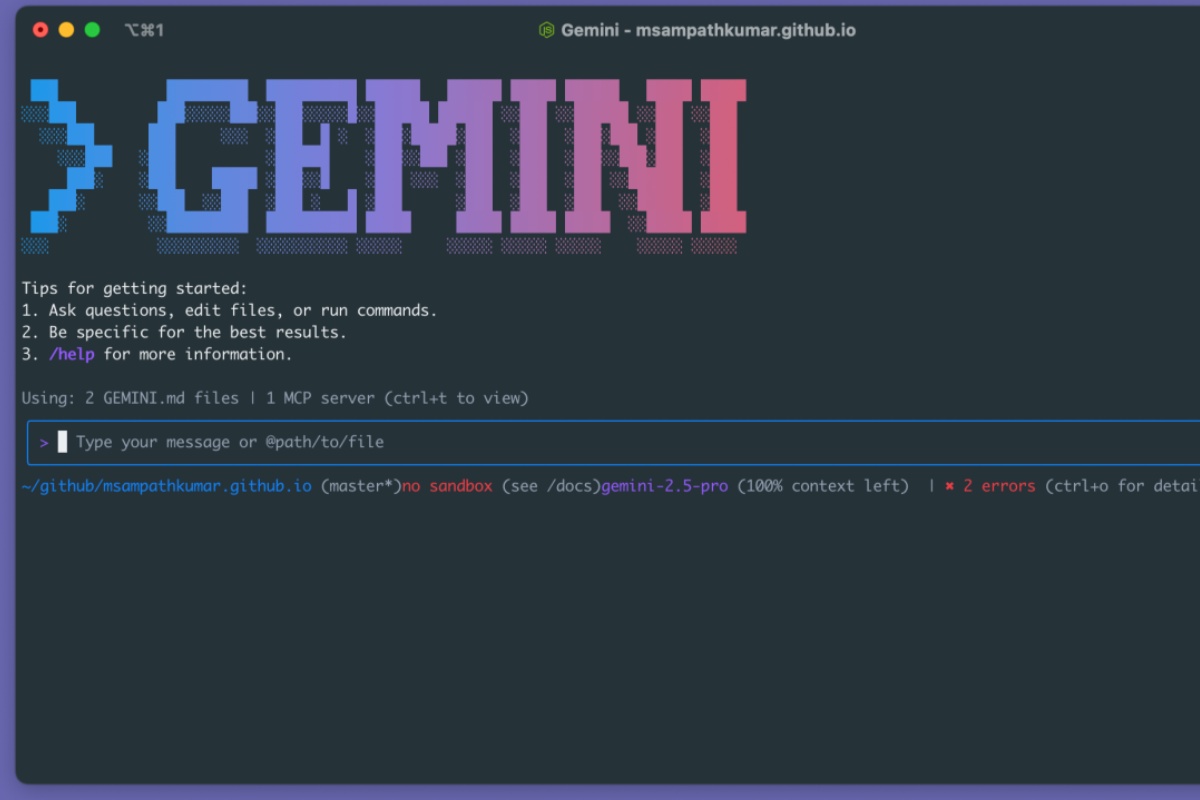
Task: Click the 'no sandbox' status text
Action: 447,486
